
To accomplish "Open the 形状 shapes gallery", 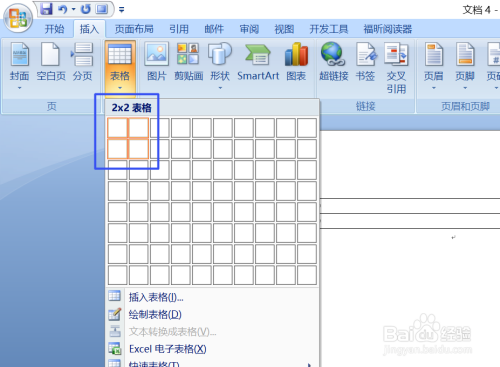I will [220, 66].
